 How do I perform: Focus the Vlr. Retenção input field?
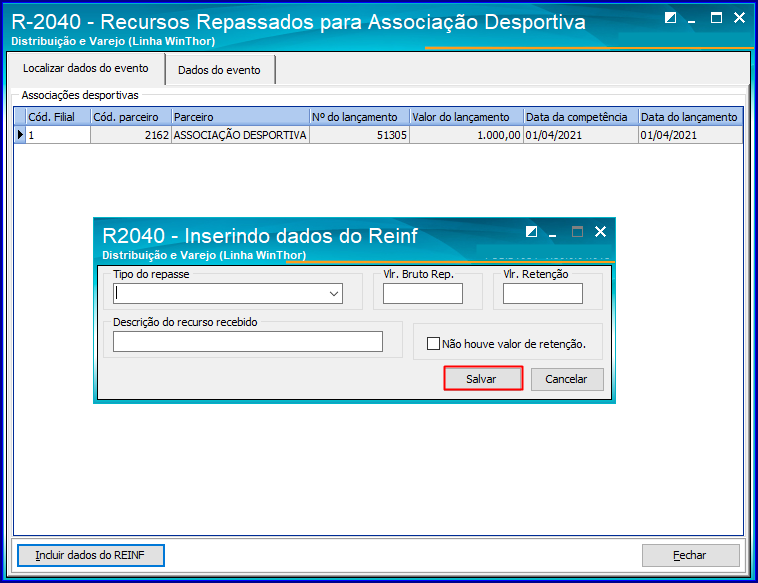[x=542, y=293]
